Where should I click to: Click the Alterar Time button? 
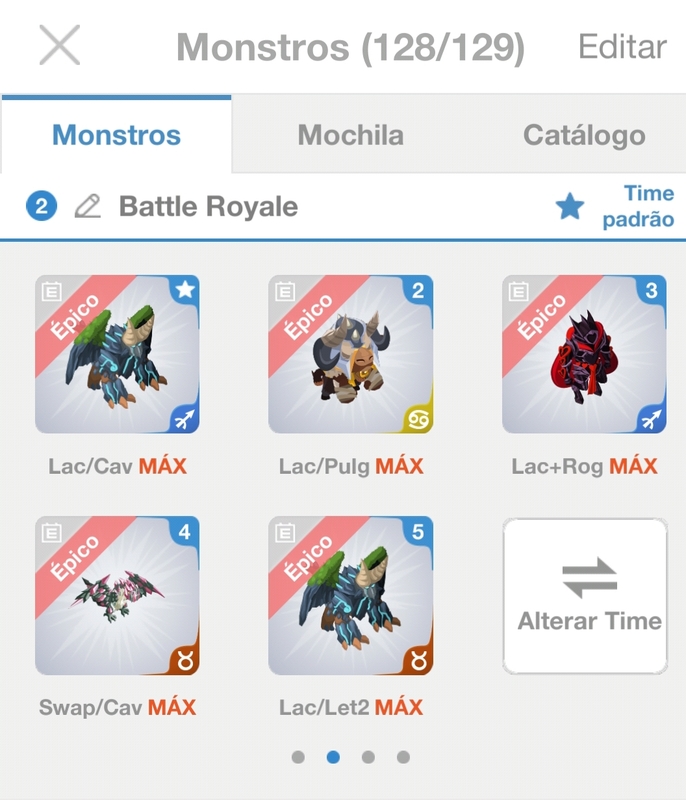pyautogui.click(x=585, y=596)
